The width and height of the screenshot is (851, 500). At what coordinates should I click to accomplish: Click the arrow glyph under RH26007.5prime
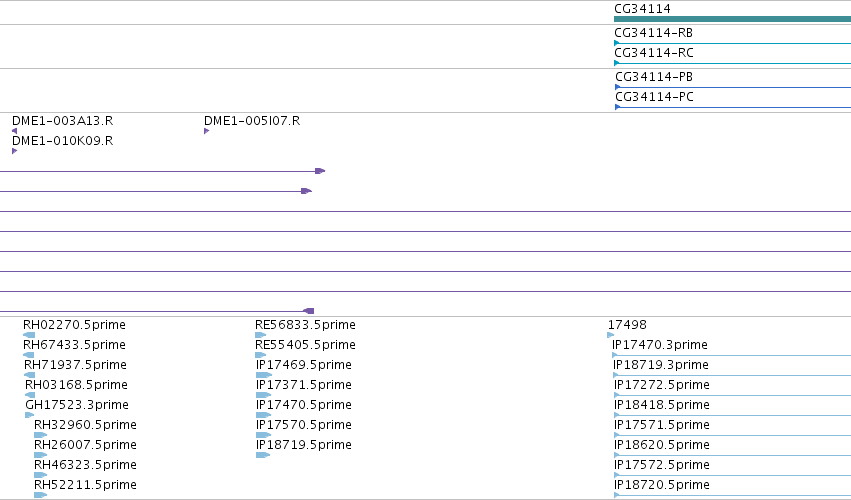(41, 455)
